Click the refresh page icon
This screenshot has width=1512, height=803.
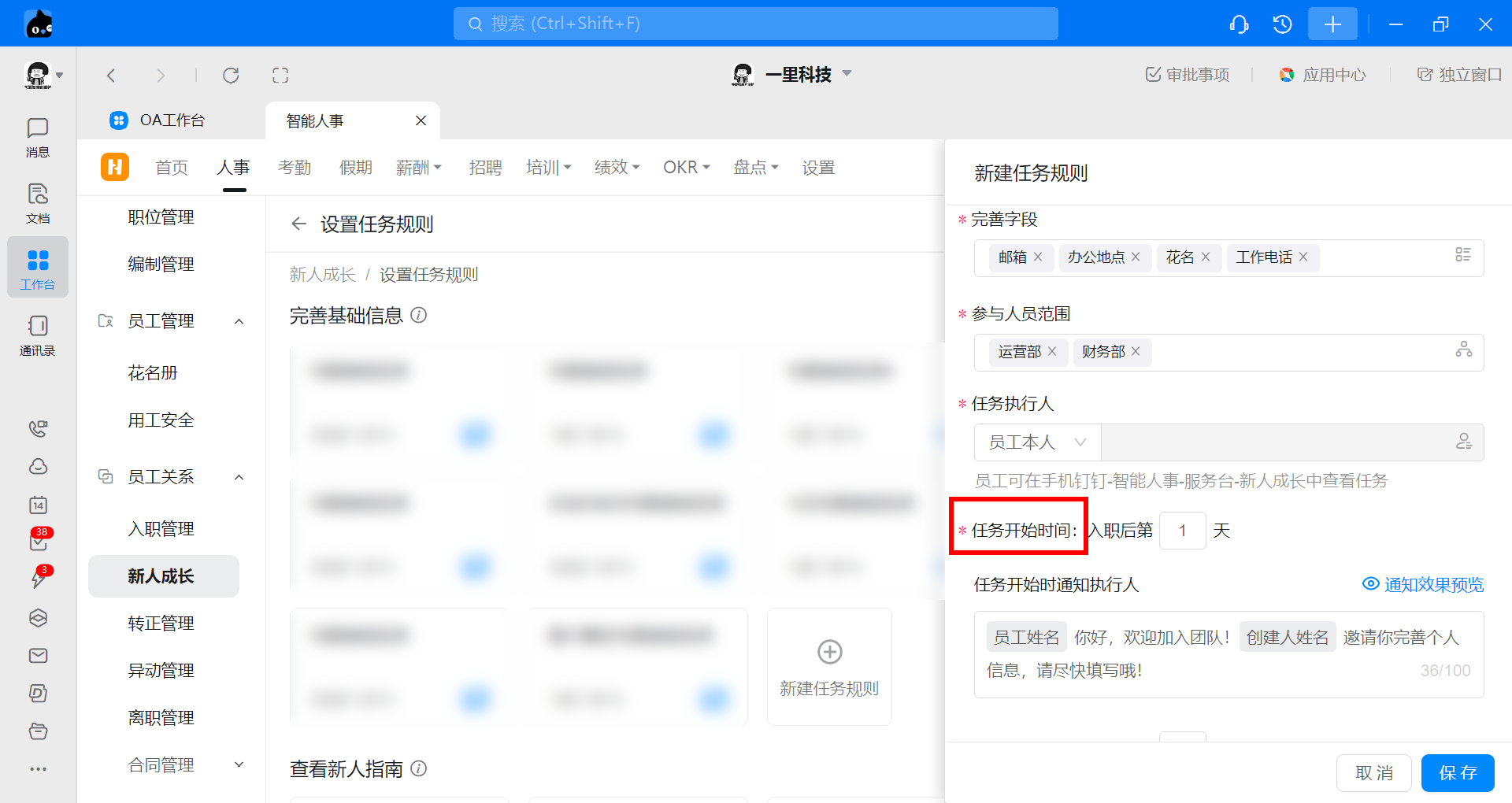click(x=231, y=76)
